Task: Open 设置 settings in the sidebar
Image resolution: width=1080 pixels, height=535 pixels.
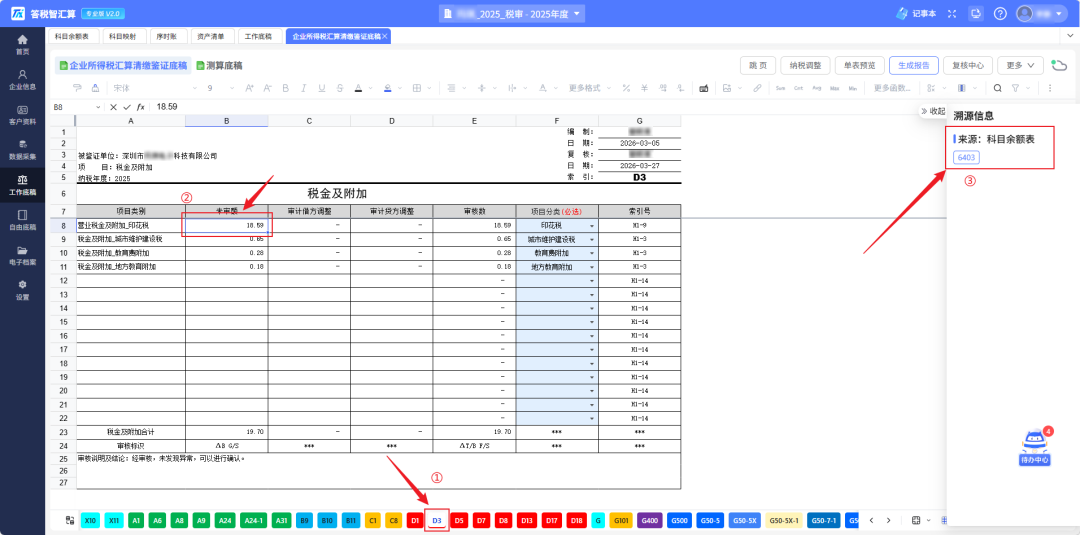Action: pos(23,290)
